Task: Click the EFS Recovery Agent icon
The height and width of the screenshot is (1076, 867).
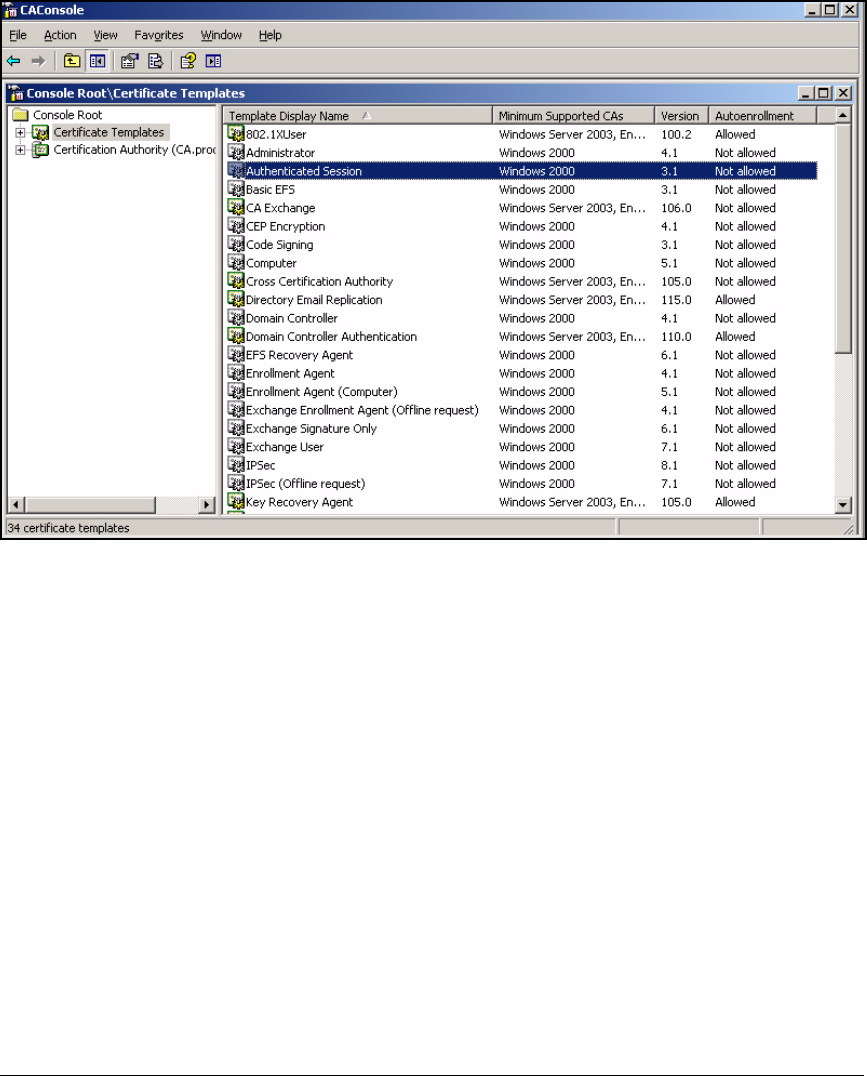Action: click(236, 355)
